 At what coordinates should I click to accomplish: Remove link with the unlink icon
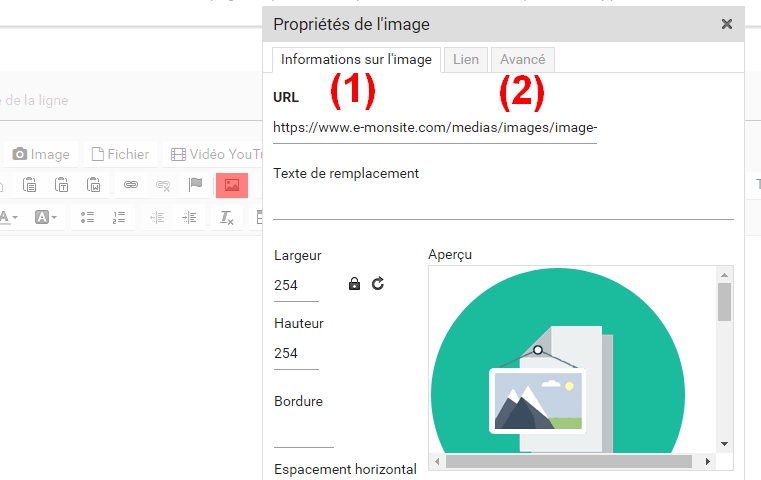point(163,185)
